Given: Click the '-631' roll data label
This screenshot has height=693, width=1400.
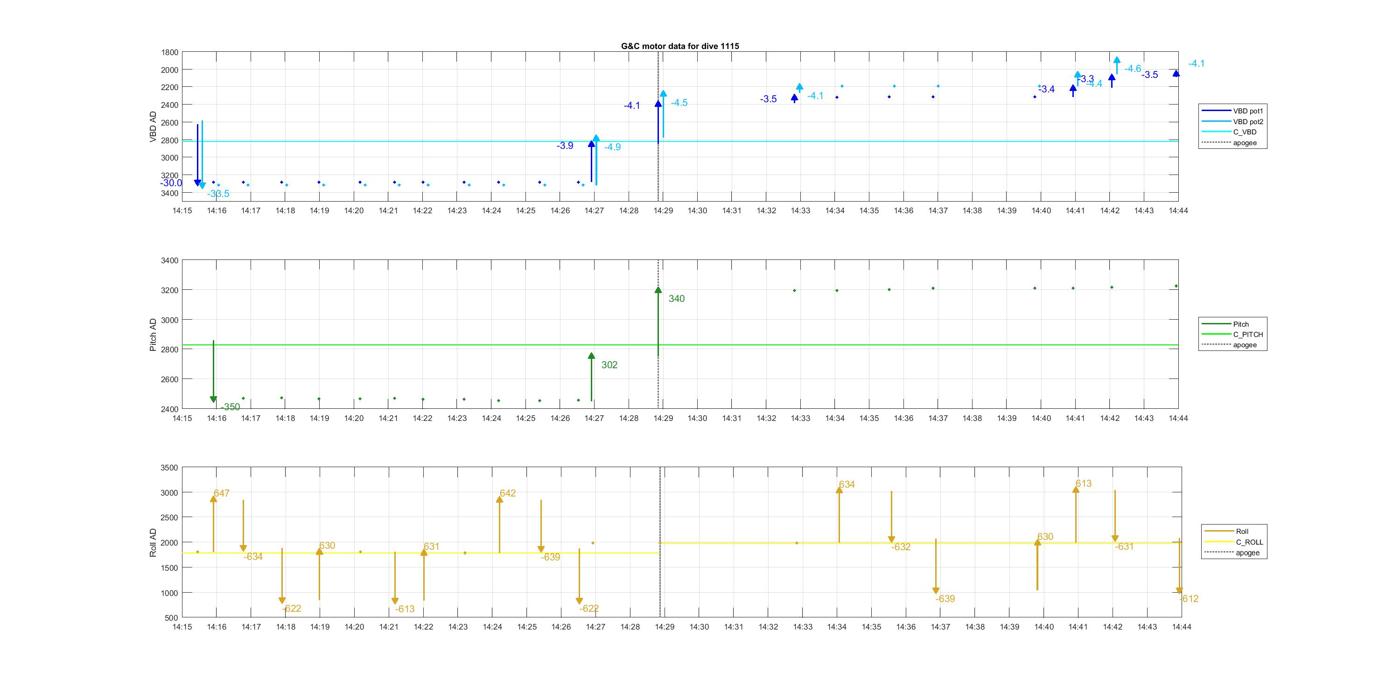Looking at the screenshot, I should [1124, 547].
